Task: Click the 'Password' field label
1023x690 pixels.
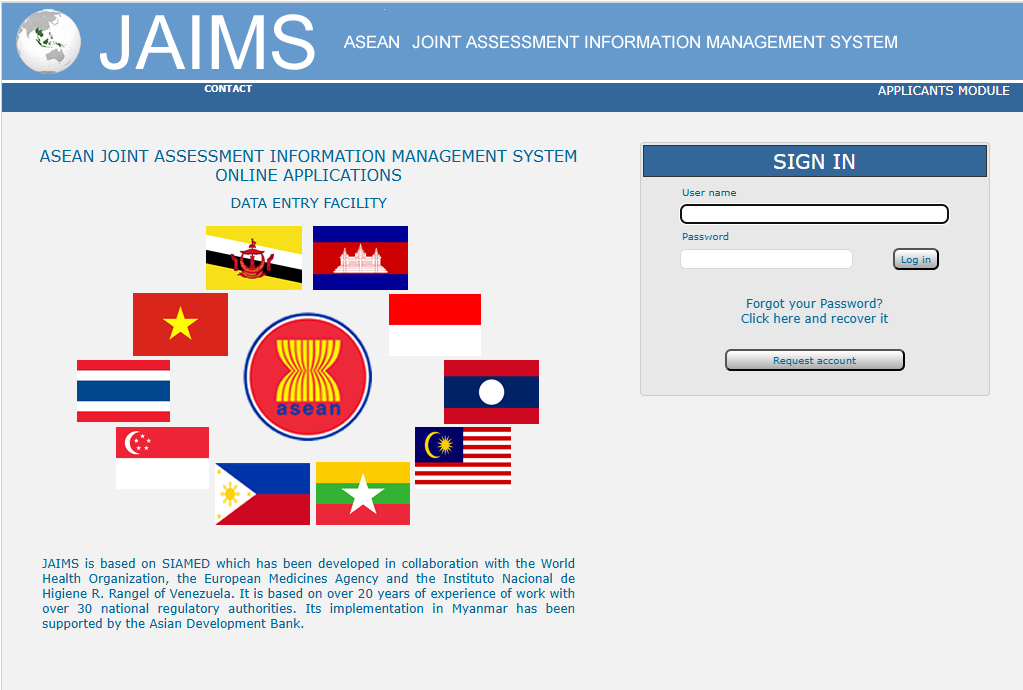Action: point(705,236)
